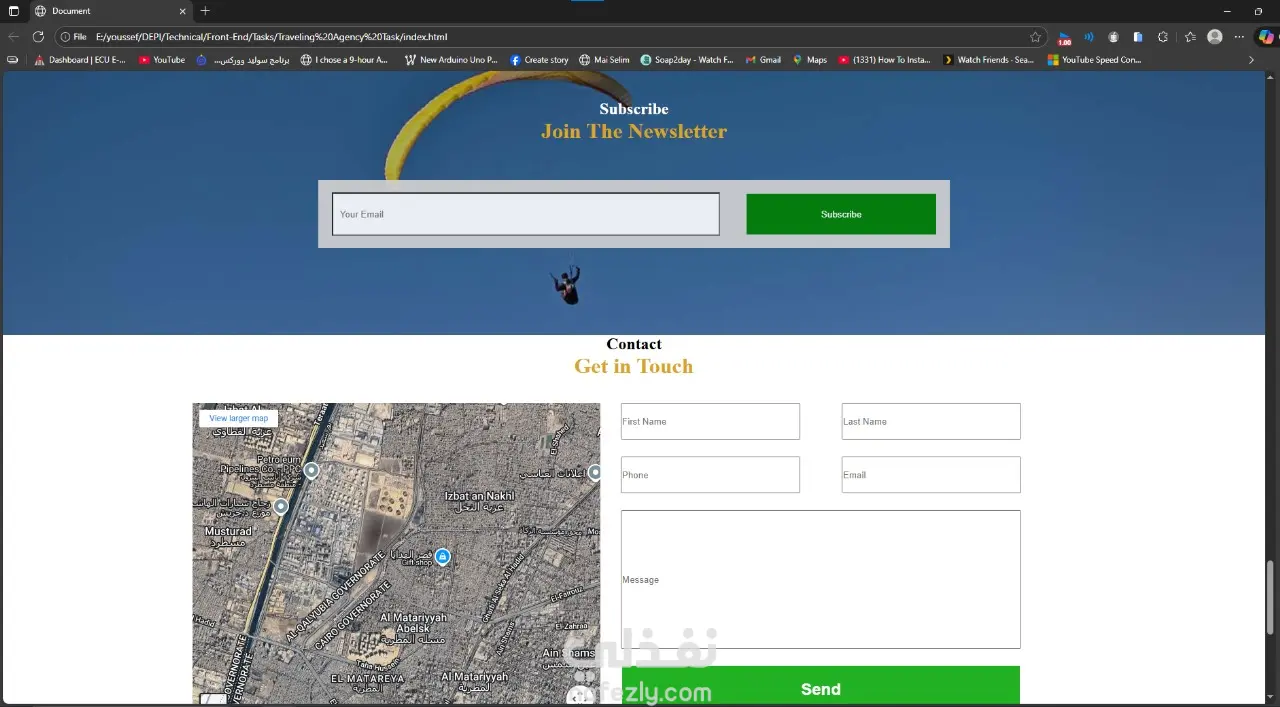
Task: Open the Copilot sidebar icon
Action: click(x=1266, y=37)
